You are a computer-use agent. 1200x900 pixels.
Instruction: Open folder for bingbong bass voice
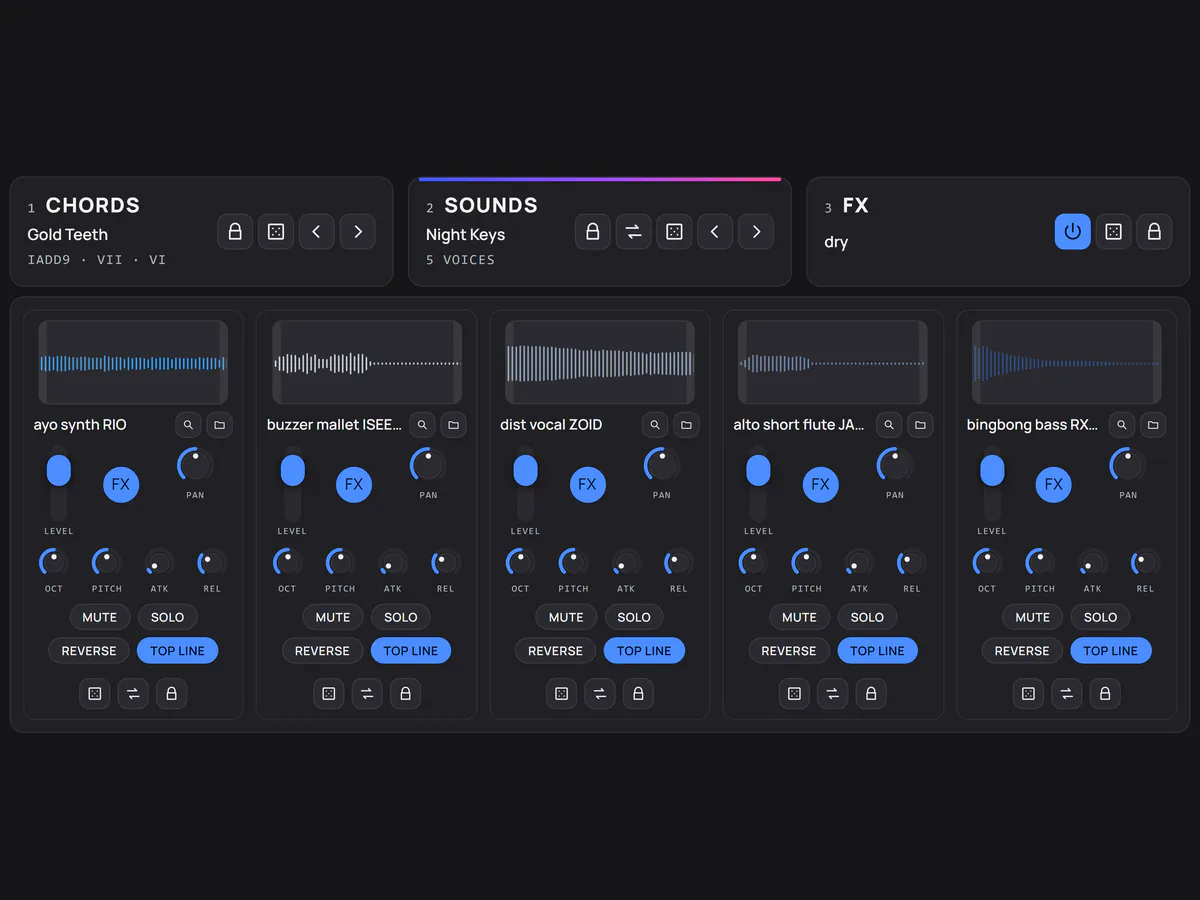pos(1154,425)
